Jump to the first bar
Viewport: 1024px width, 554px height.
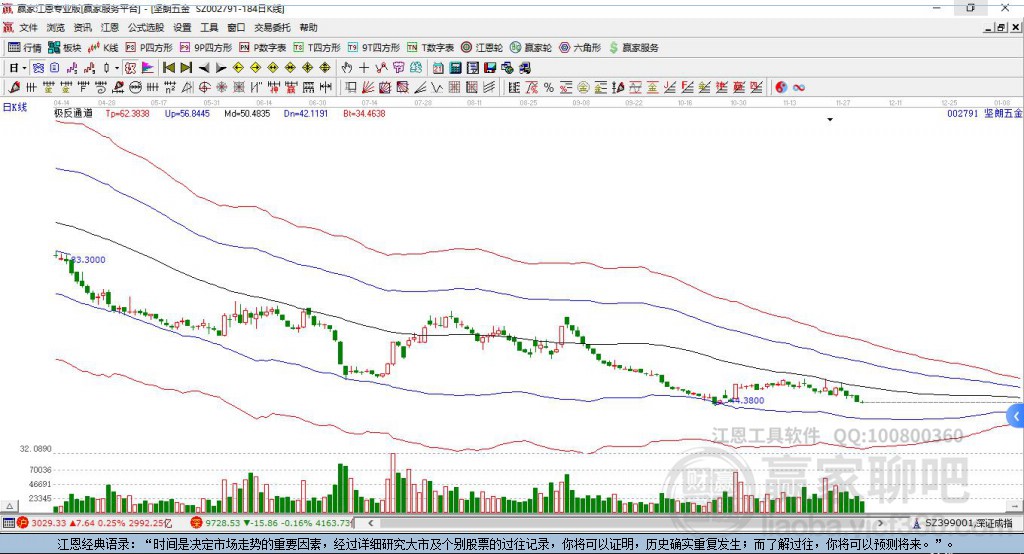168,68
